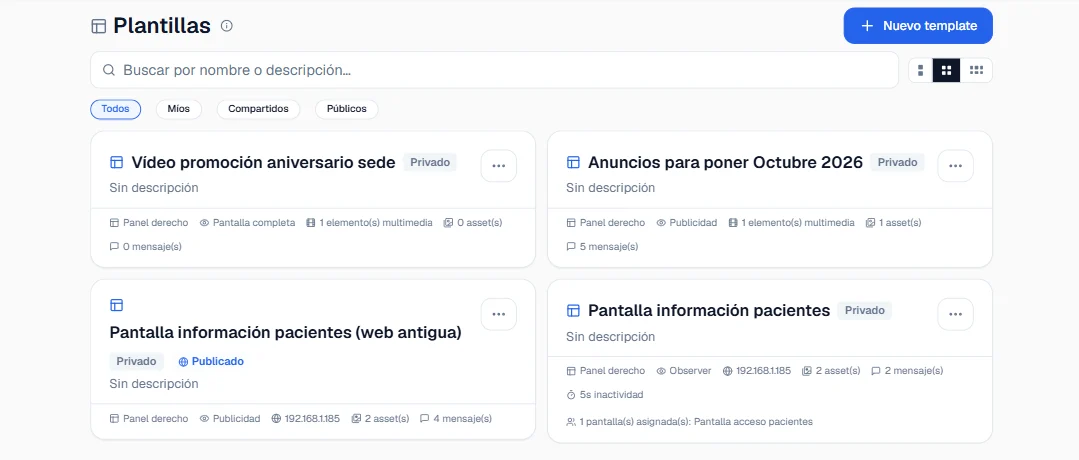Click the search magnifier icon
This screenshot has width=1079, height=460.
click(x=109, y=70)
